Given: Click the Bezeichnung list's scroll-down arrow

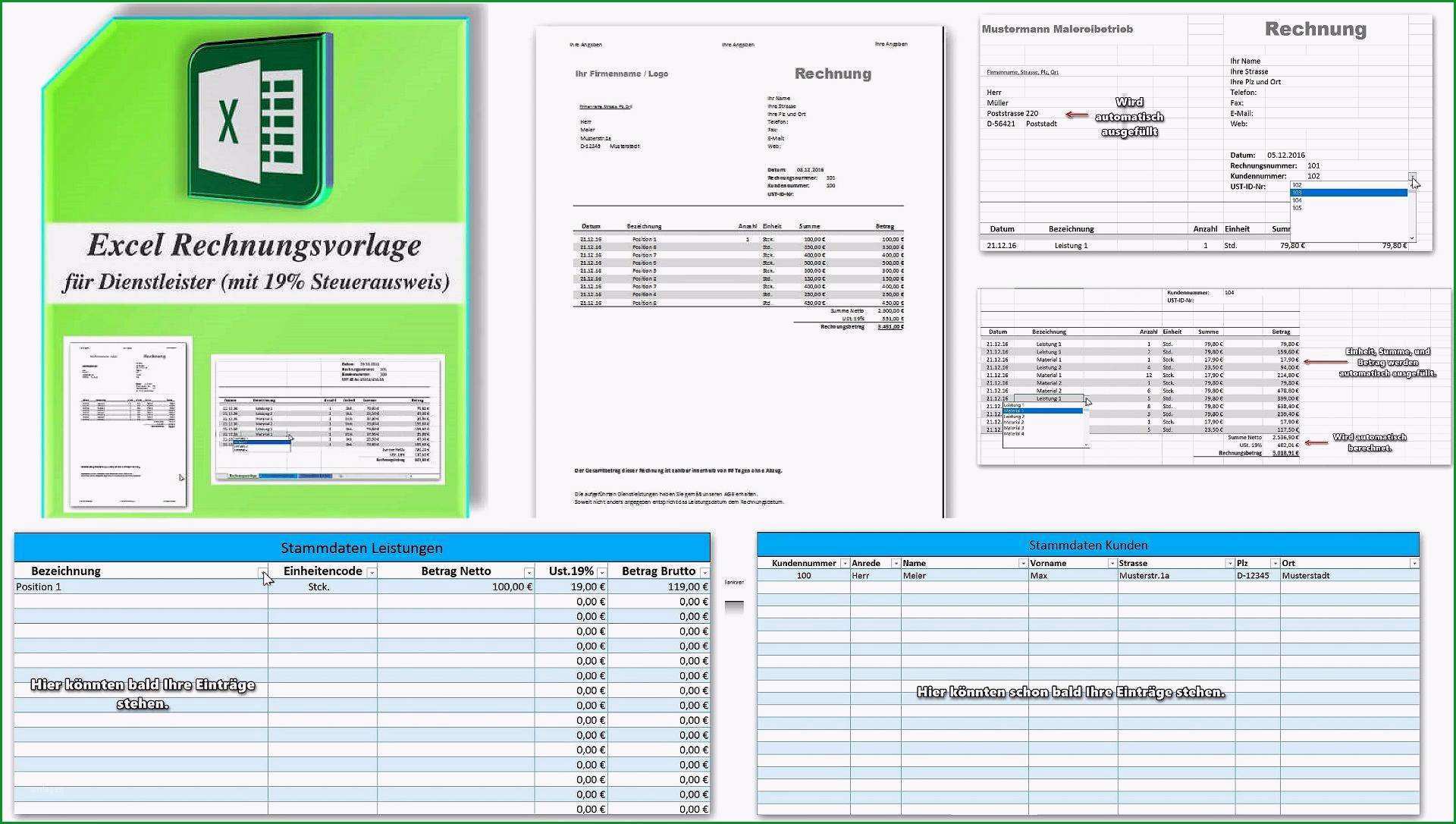Looking at the screenshot, I should (x=1087, y=445).
